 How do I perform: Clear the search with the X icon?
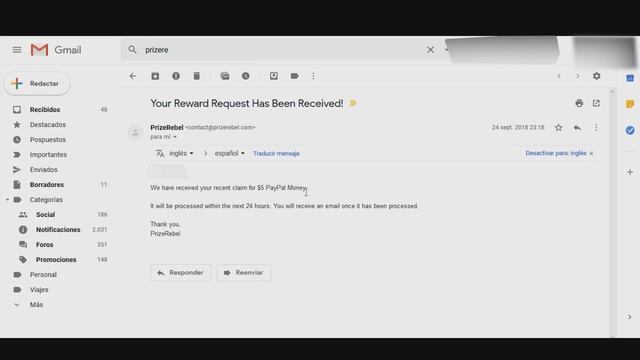point(430,50)
